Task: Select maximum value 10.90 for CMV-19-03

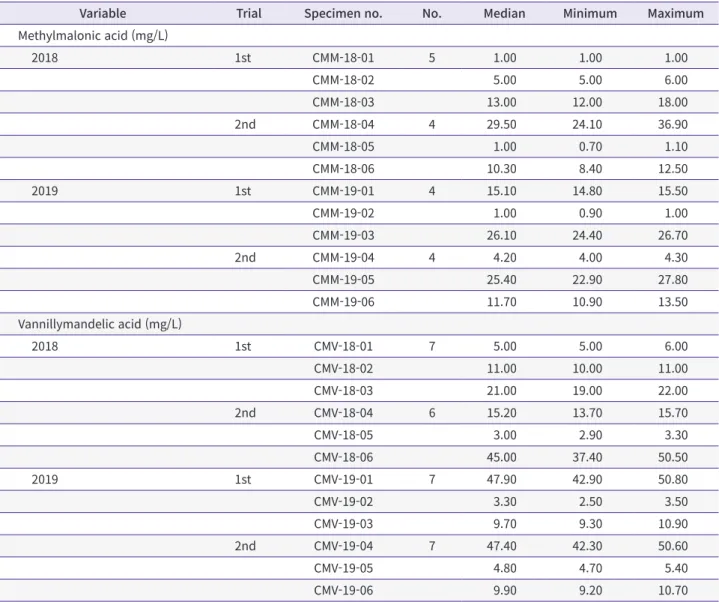Action: tap(673, 524)
